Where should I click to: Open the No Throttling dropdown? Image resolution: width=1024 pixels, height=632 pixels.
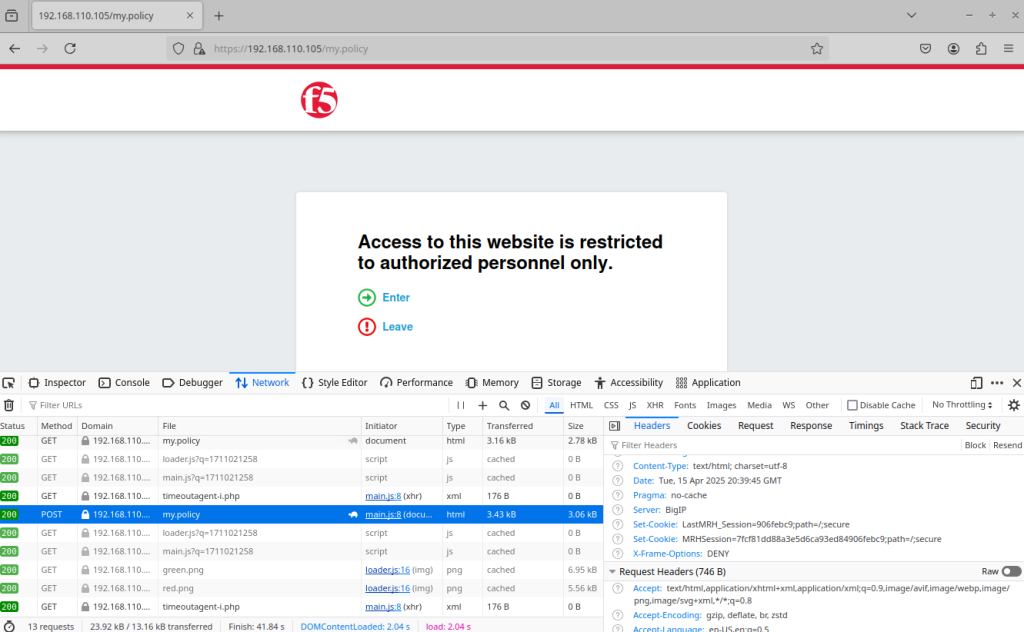click(962, 405)
